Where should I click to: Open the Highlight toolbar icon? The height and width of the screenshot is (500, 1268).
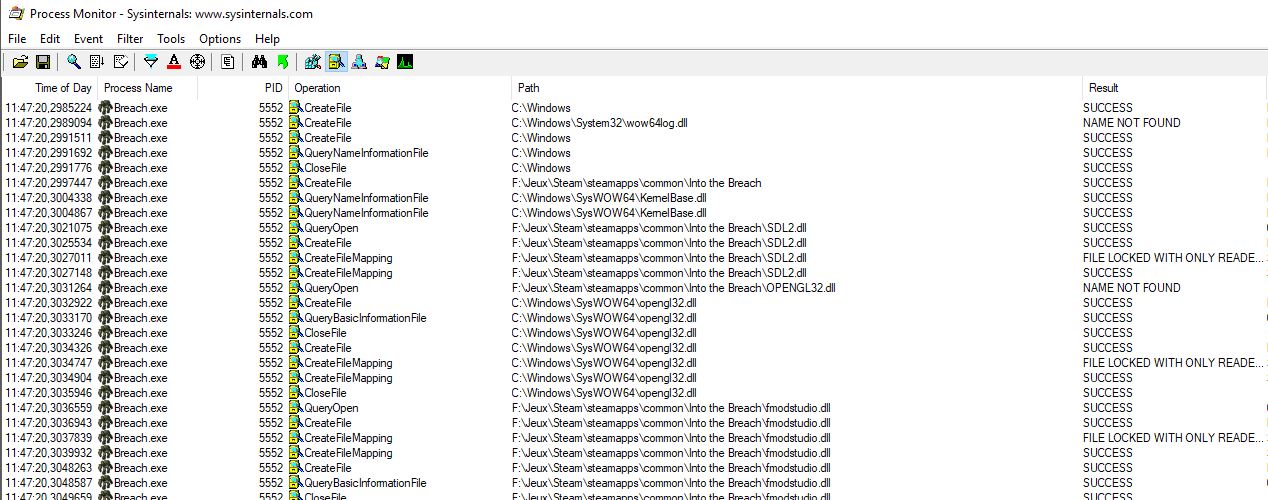[174, 62]
